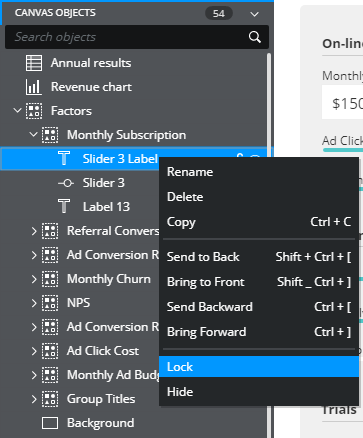The height and width of the screenshot is (438, 363).
Task: Click the search magnifier icon
Action: [x=255, y=37]
